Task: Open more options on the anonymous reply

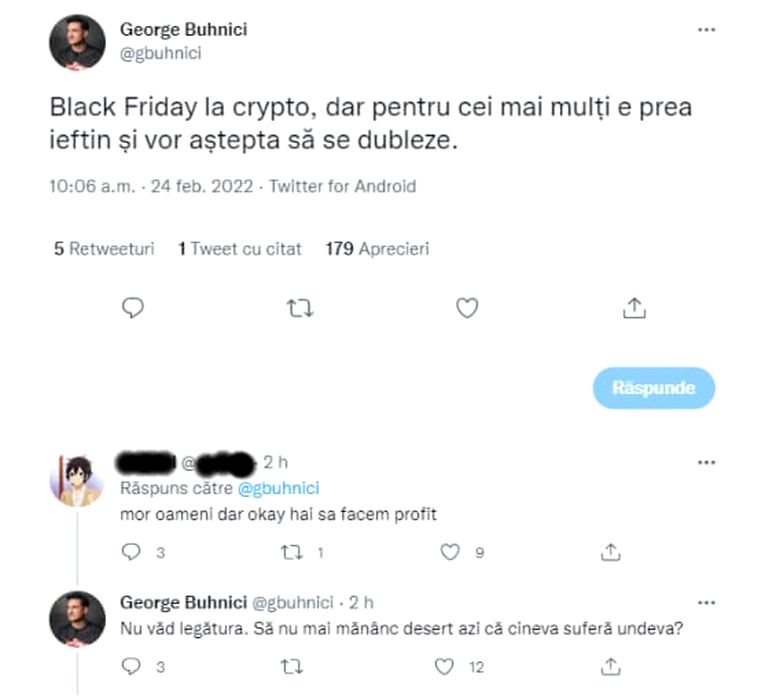Action: [706, 462]
